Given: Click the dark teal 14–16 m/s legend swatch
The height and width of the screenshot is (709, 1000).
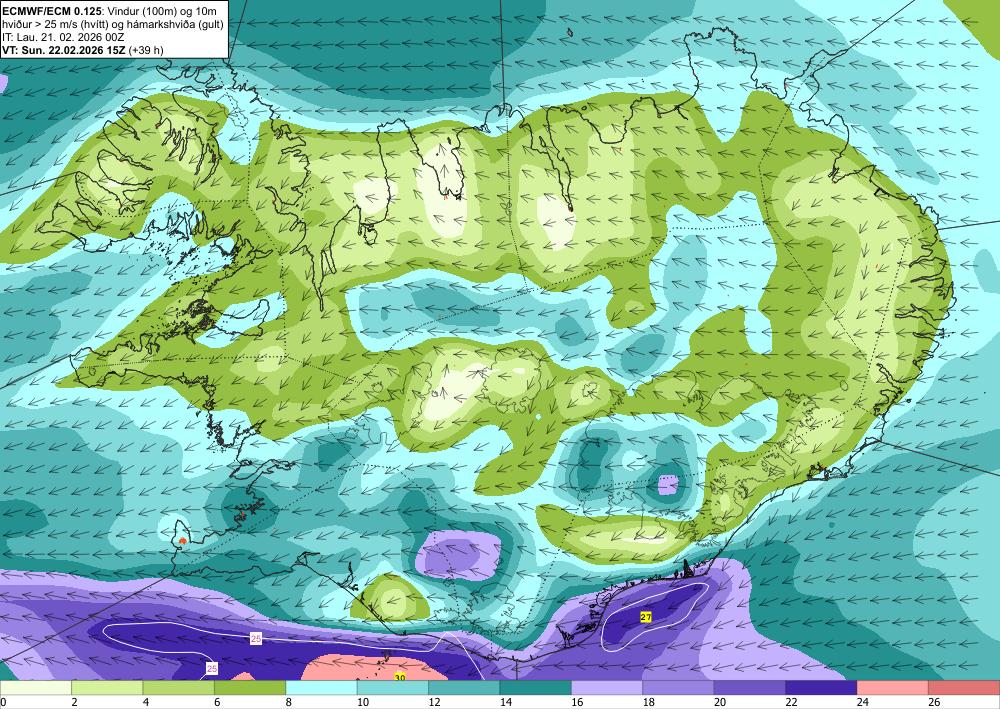Looking at the screenshot, I should point(536,688).
